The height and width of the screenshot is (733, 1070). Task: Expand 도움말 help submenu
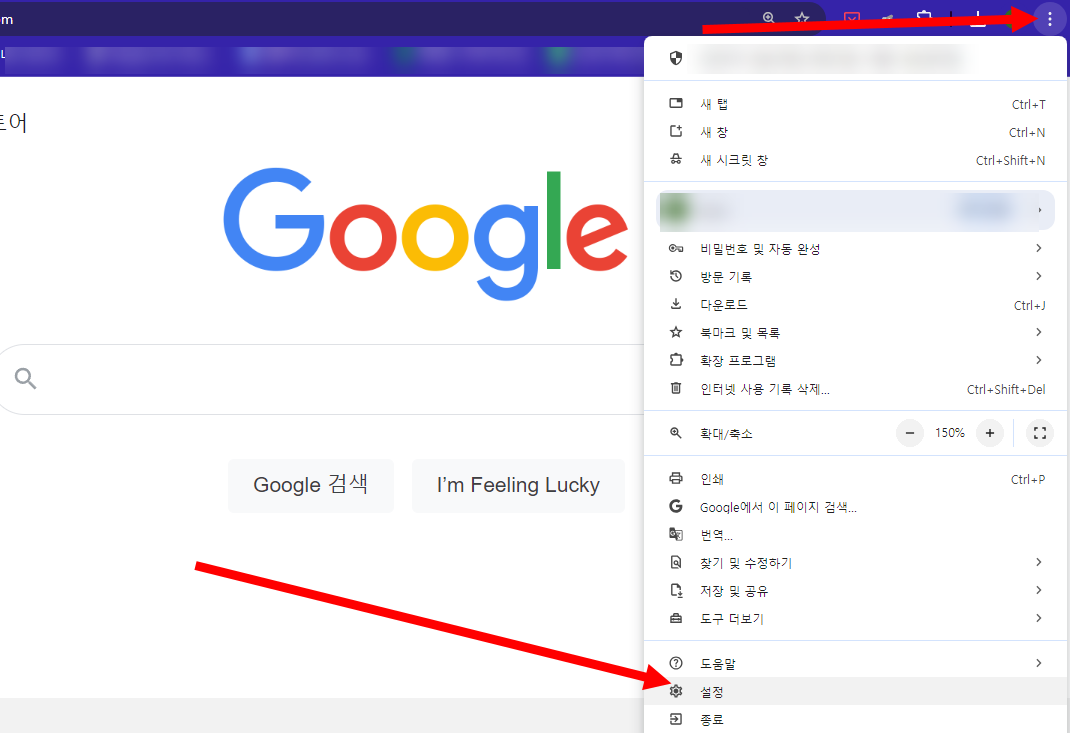click(x=856, y=663)
